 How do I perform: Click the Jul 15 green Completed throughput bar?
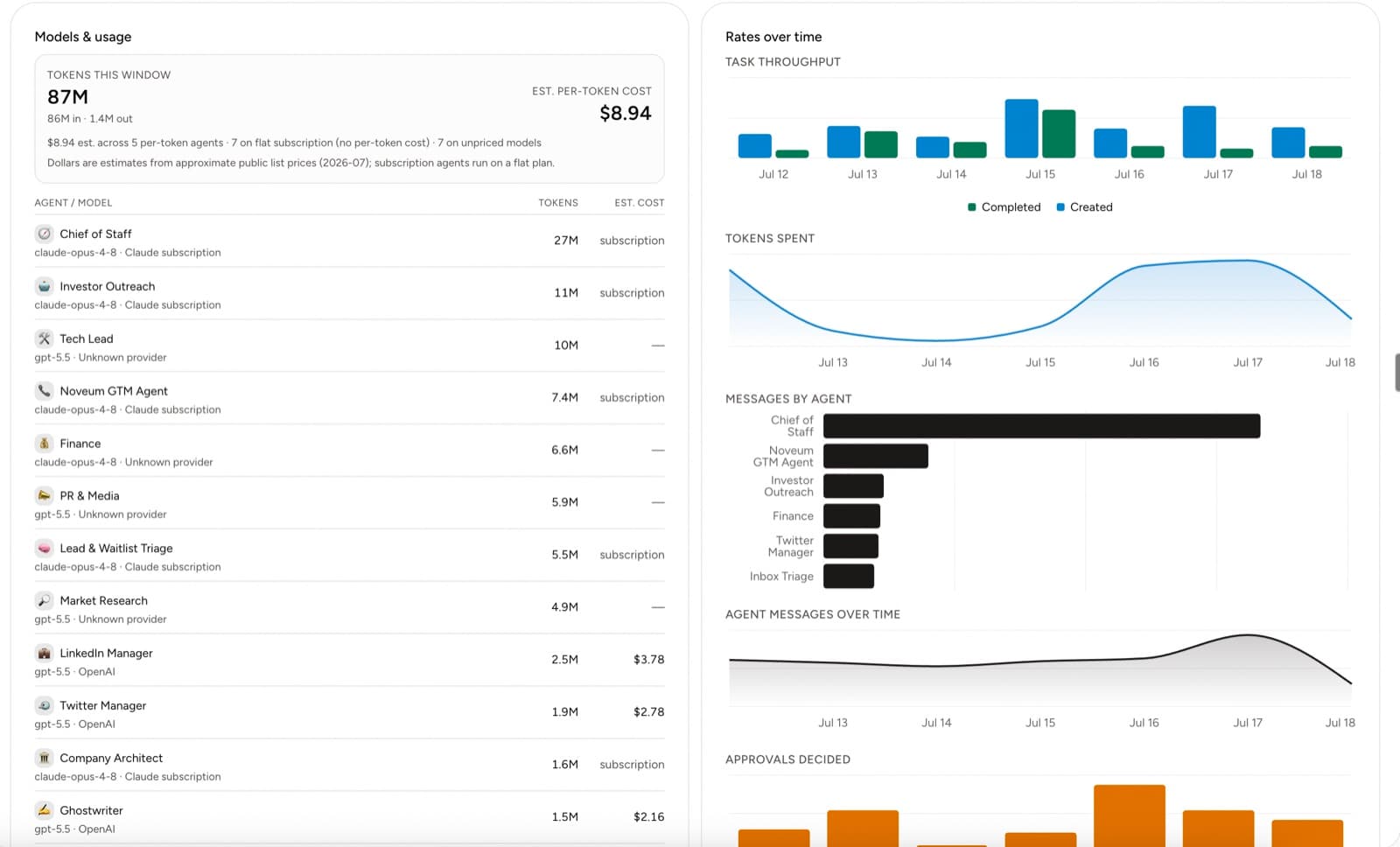pos(1059,134)
